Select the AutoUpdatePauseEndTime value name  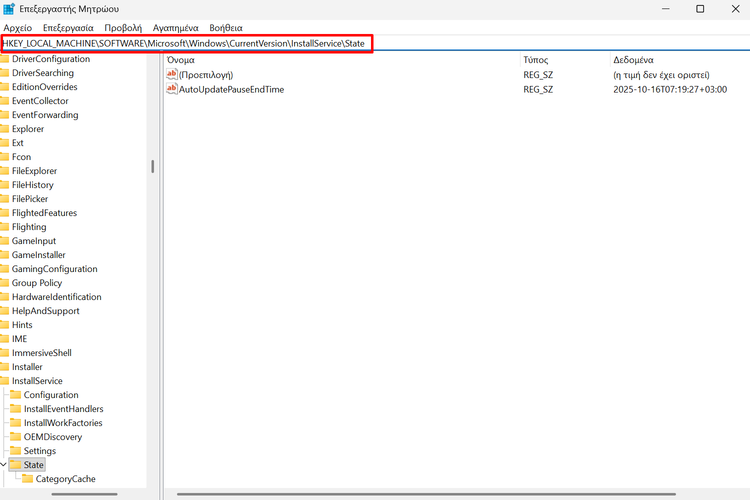click(x=232, y=89)
